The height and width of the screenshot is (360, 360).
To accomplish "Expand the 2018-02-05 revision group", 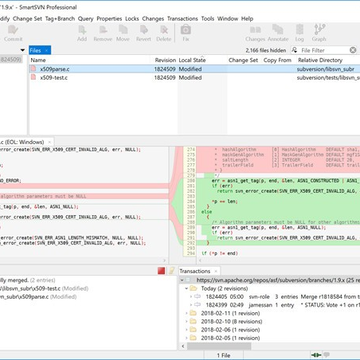I will click(187, 338).
